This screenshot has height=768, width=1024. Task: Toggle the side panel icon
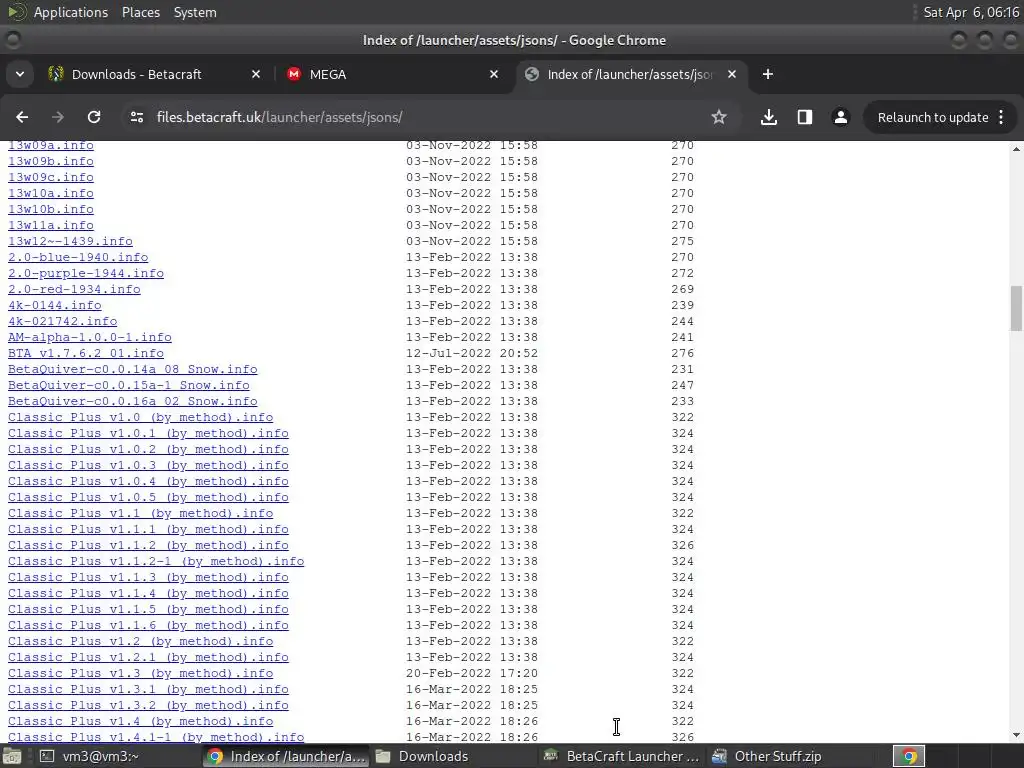pos(805,117)
